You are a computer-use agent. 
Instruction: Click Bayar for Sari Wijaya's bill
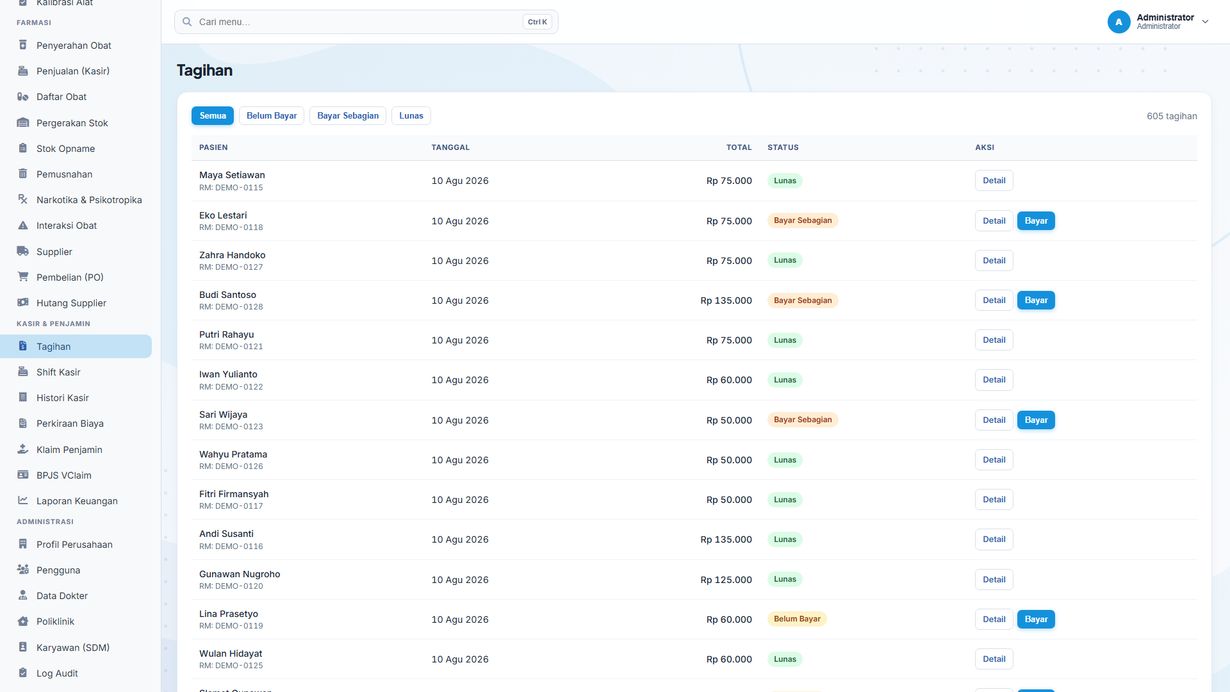pyautogui.click(x=1036, y=420)
